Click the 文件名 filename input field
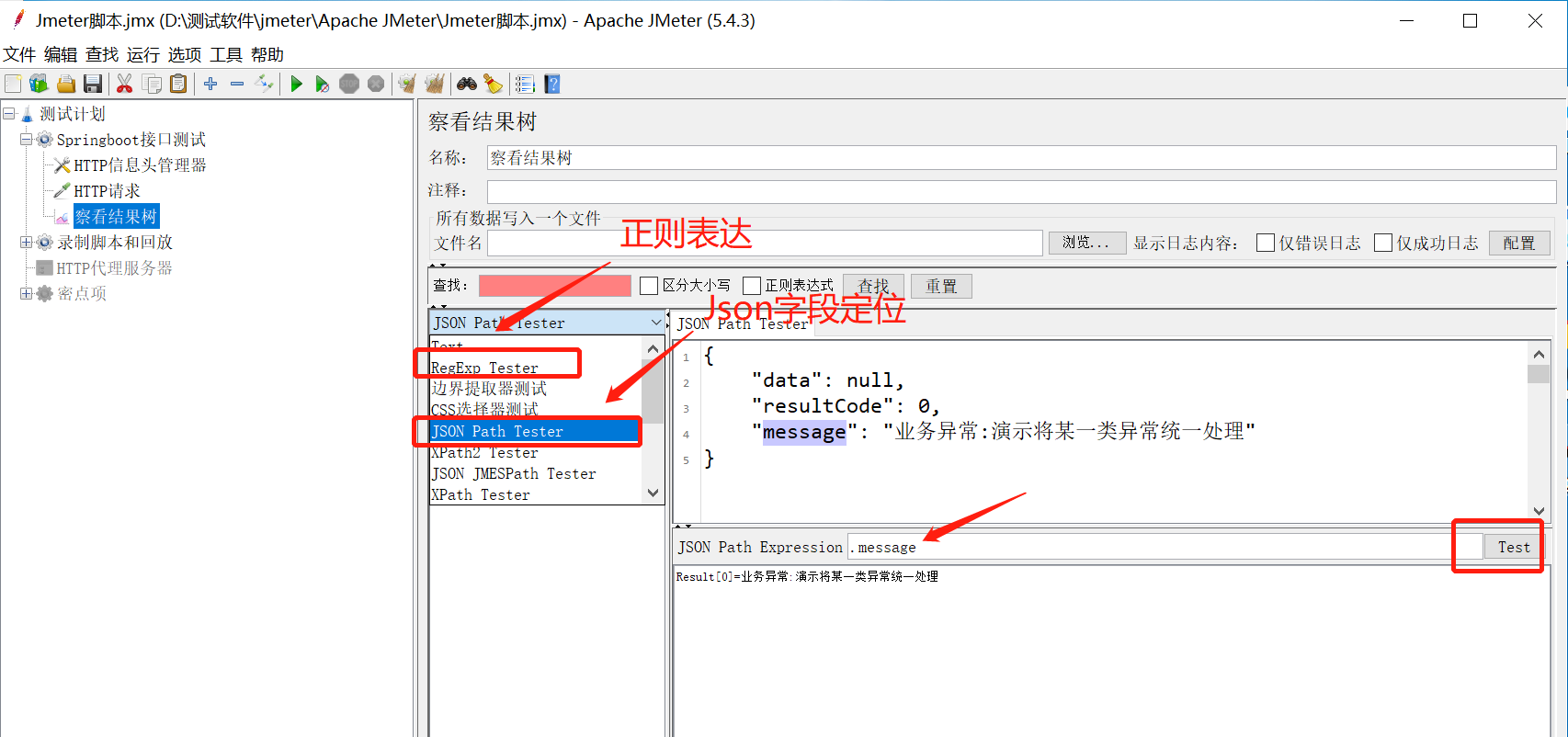 point(765,243)
